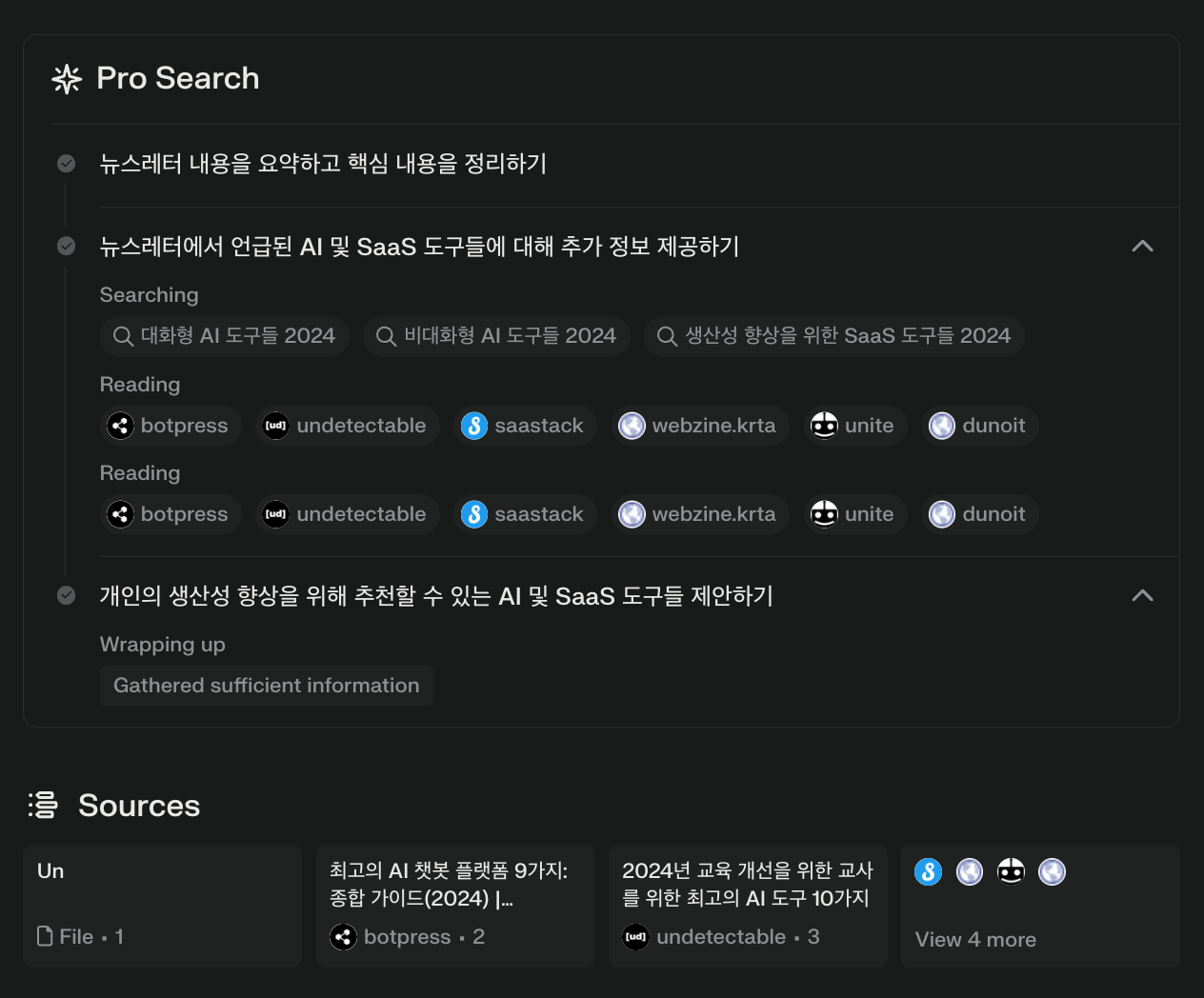1204x998 pixels.
Task: Collapse the 개인의 생산성 향상 step chevron
Action: [1142, 596]
